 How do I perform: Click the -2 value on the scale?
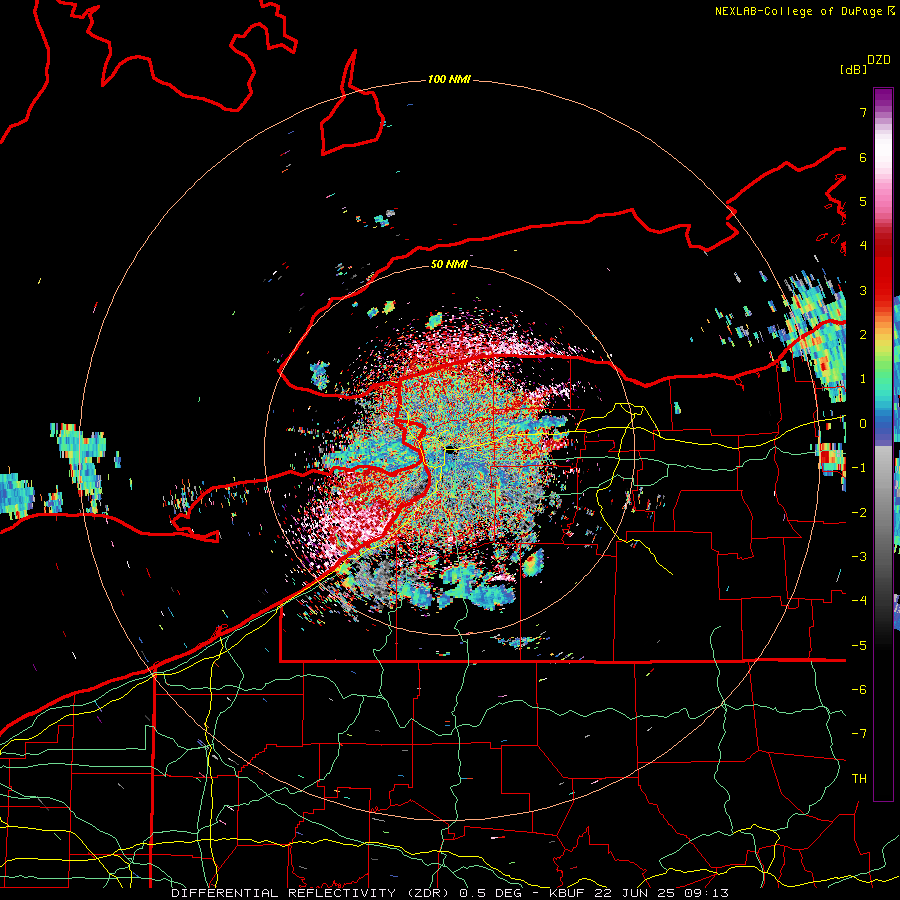[x=859, y=513]
